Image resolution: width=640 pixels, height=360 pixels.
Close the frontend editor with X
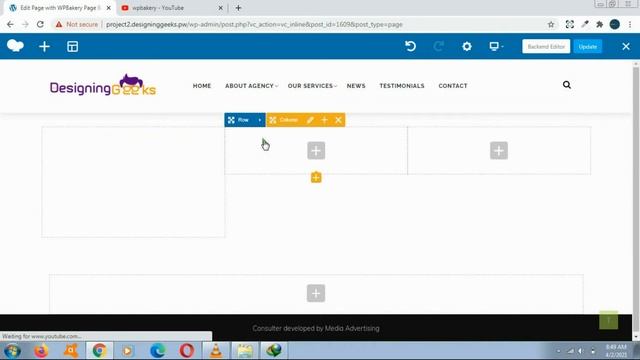(626, 47)
